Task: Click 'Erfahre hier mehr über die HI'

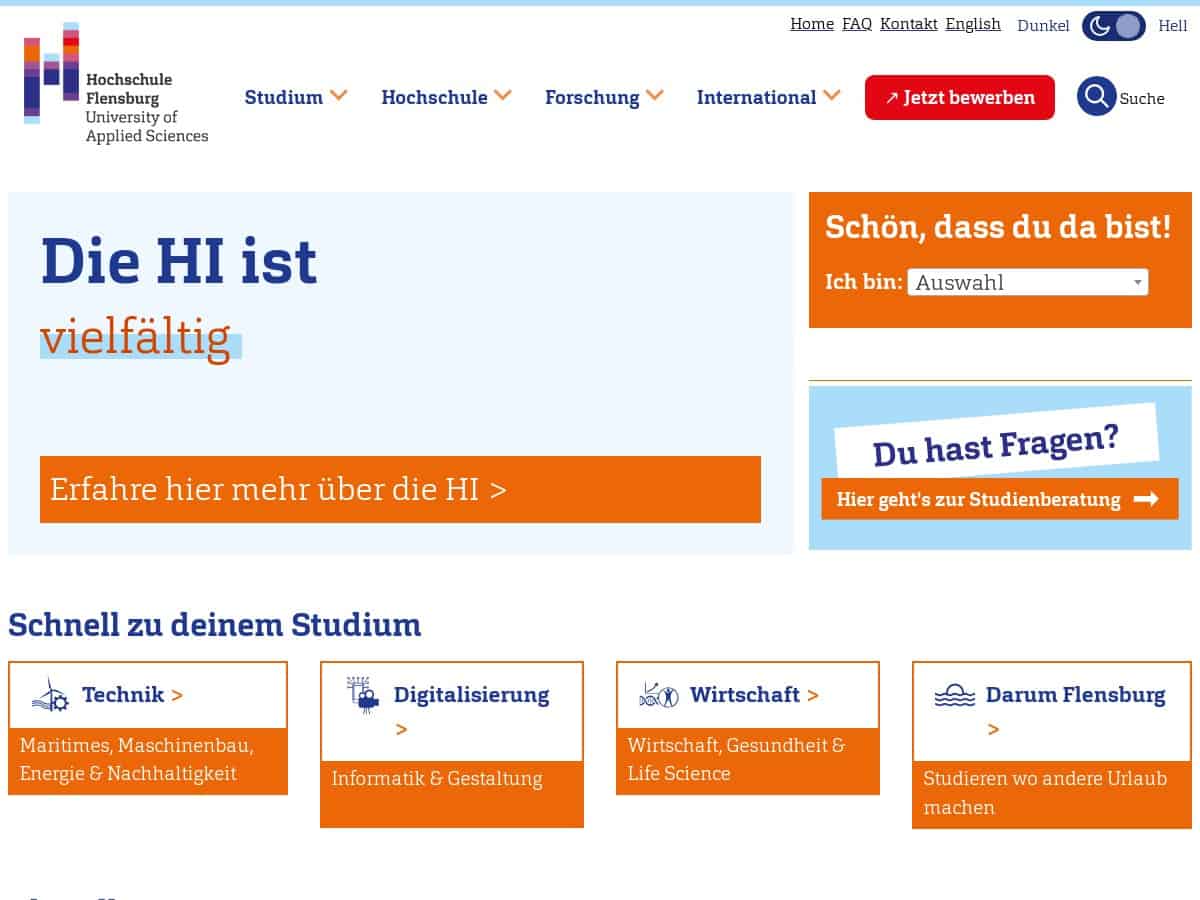Action: pos(400,489)
